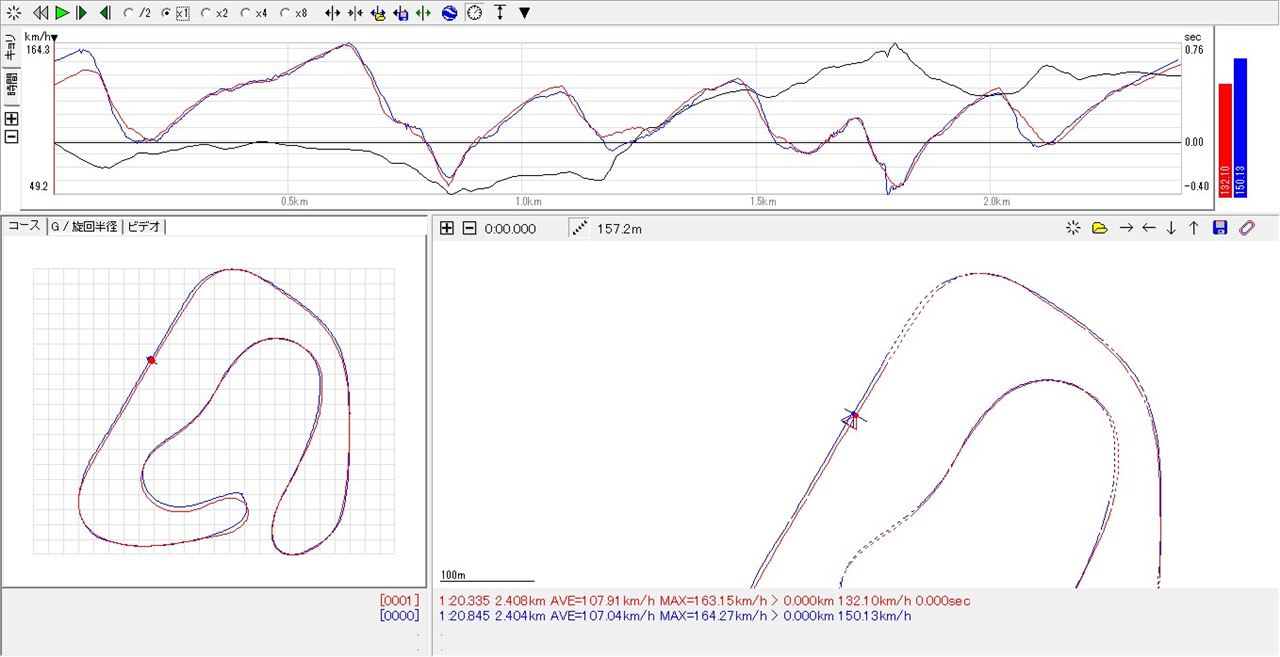This screenshot has height=657, width=1280.
Task: Step backward one frame
Action: click(x=105, y=13)
